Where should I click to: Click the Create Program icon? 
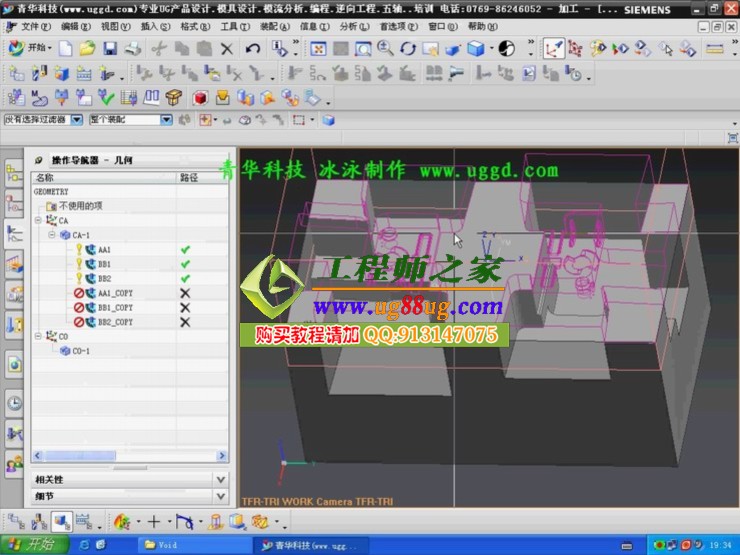click(x=17, y=74)
